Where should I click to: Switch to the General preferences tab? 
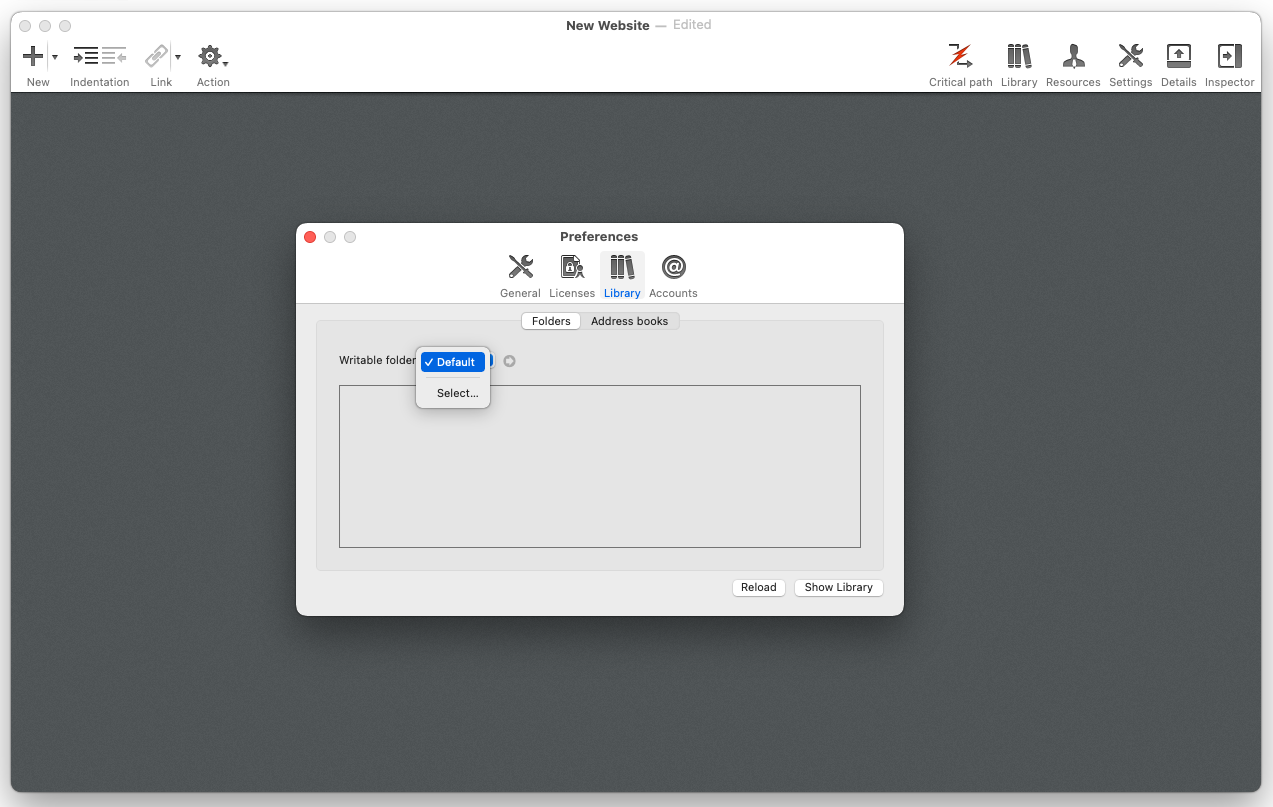(520, 276)
